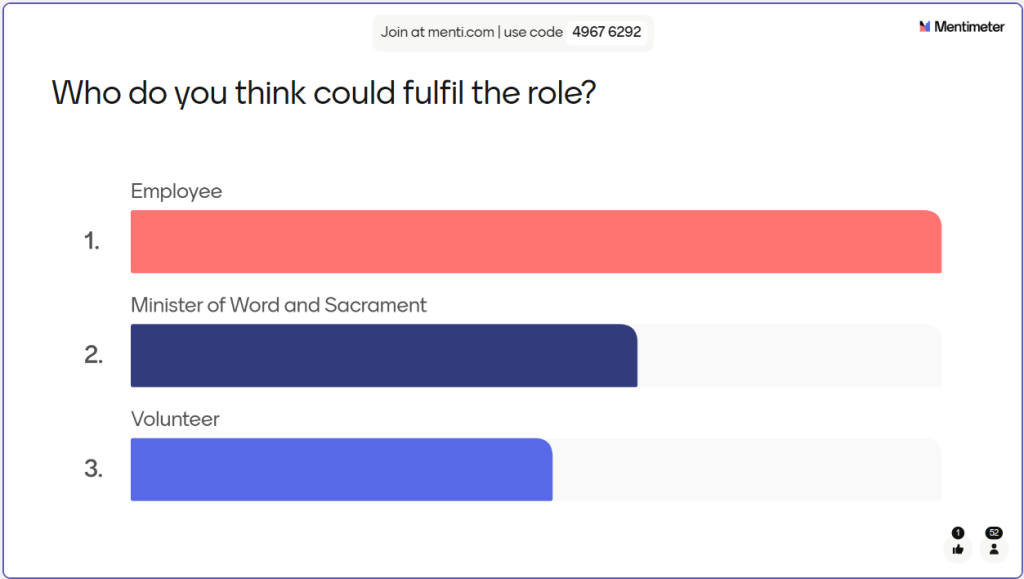This screenshot has width=1024, height=579.
Task: Click the participants person icon
Action: (x=993, y=549)
